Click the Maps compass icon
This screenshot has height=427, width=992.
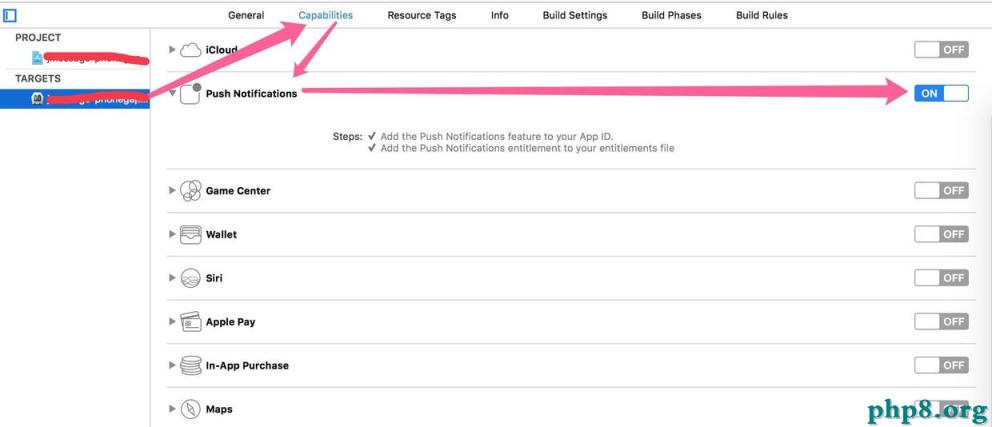click(190, 409)
